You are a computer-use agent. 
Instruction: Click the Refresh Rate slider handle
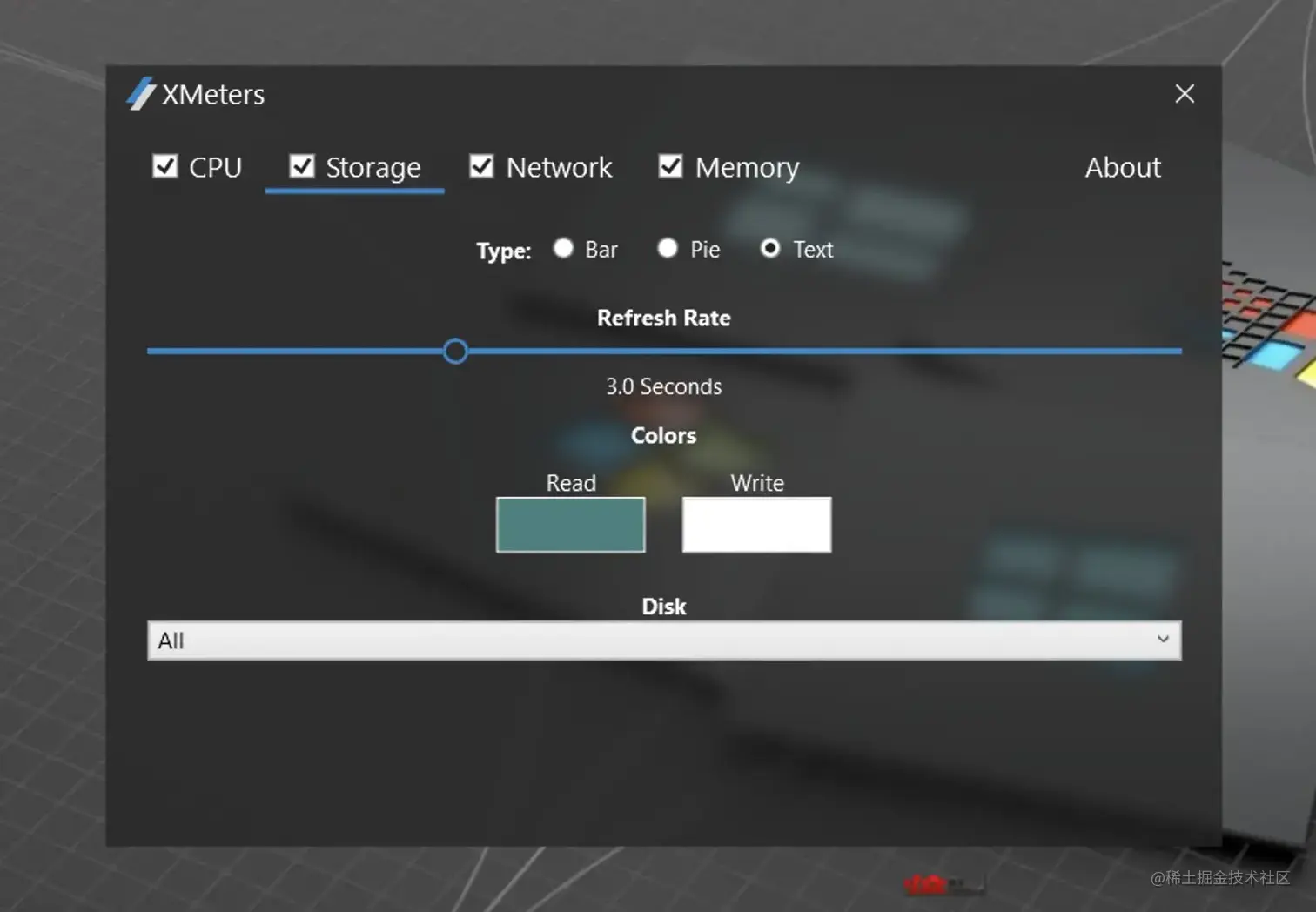[x=455, y=352]
